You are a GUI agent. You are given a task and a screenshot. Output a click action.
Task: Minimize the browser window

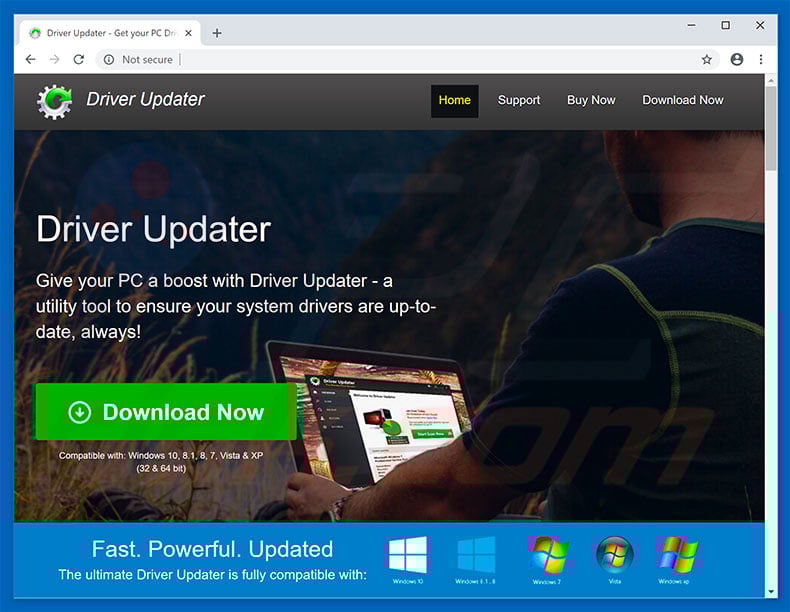[x=692, y=25]
